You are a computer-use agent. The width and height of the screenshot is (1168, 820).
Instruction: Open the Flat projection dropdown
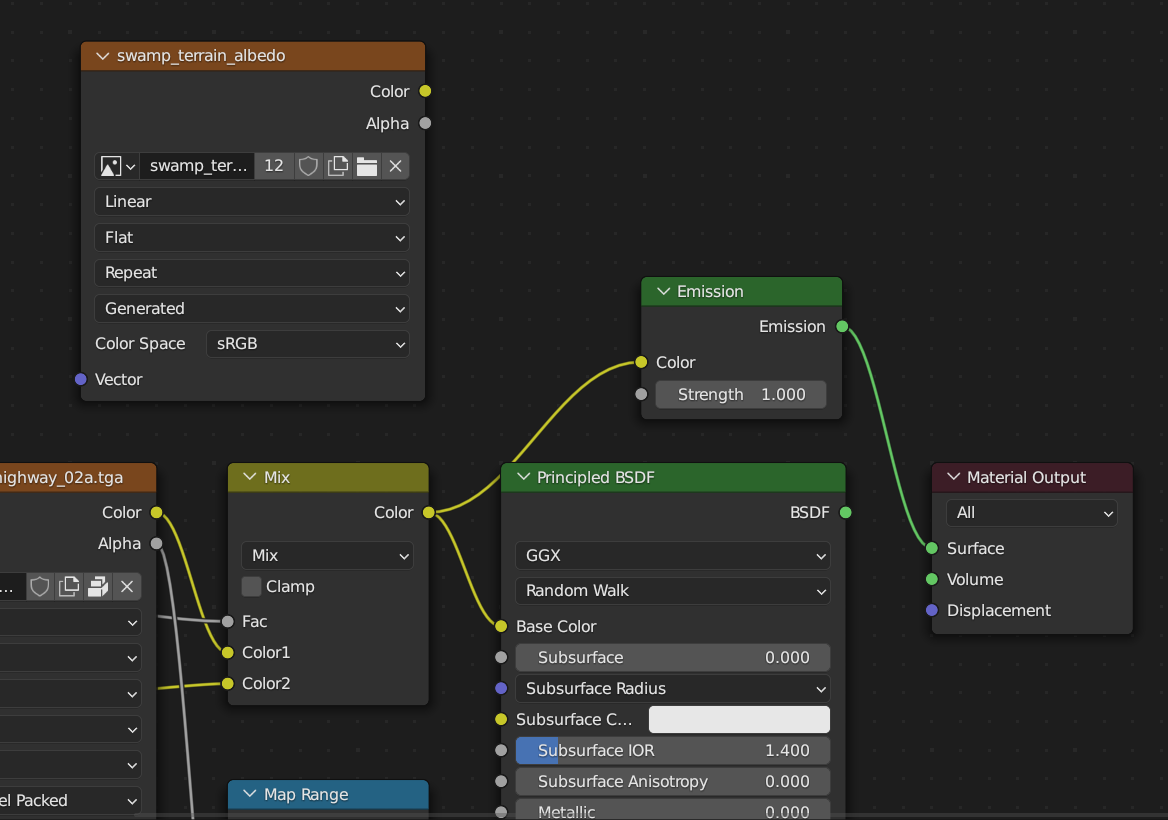[253, 238]
